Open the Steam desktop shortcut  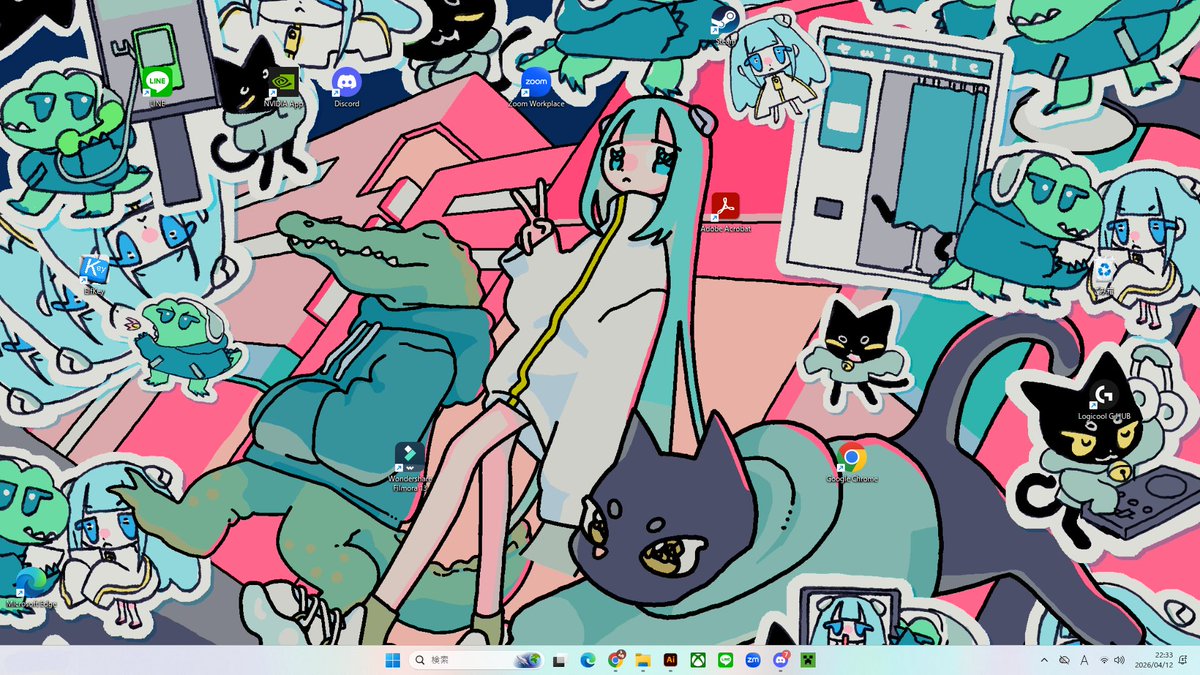pos(724,24)
